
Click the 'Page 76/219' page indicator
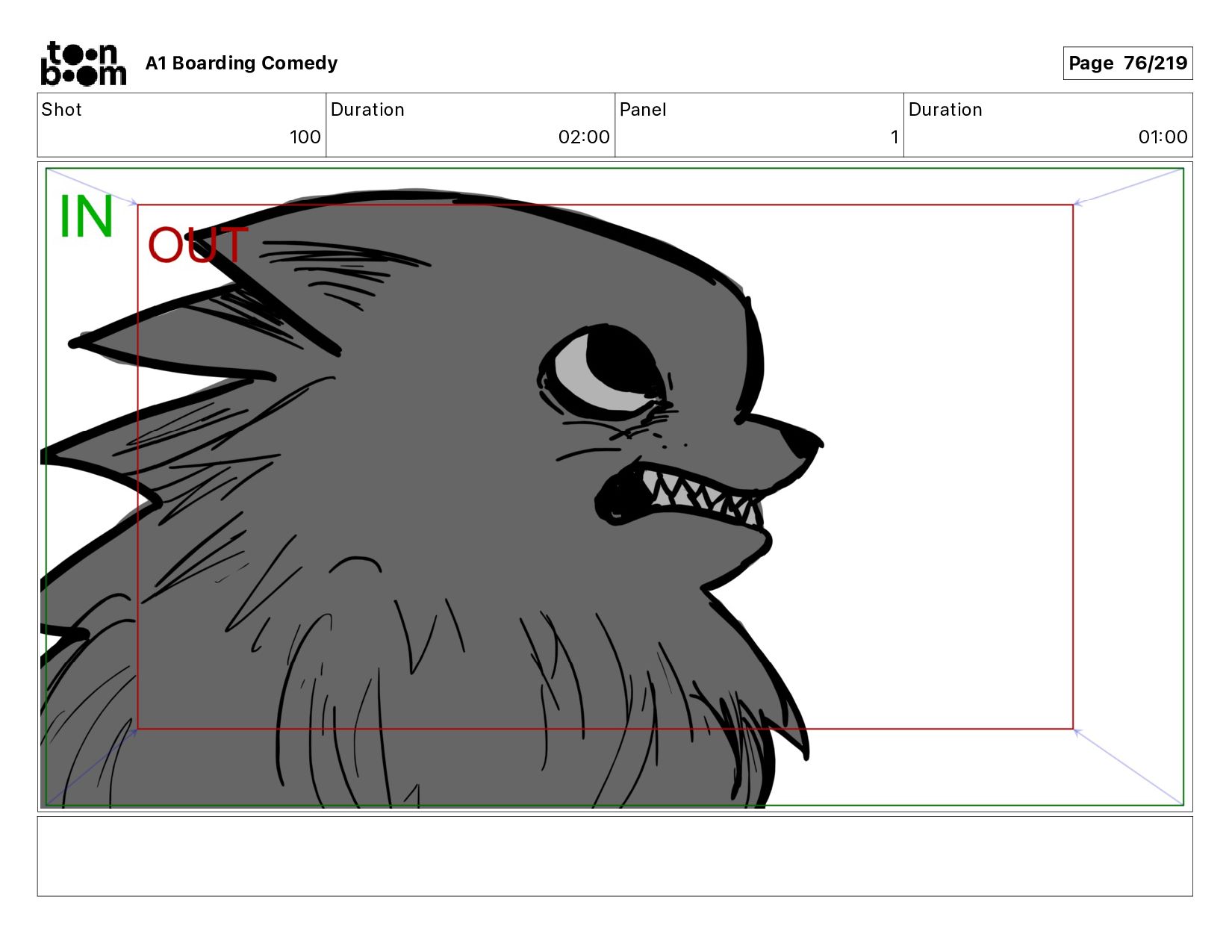pos(1127,63)
